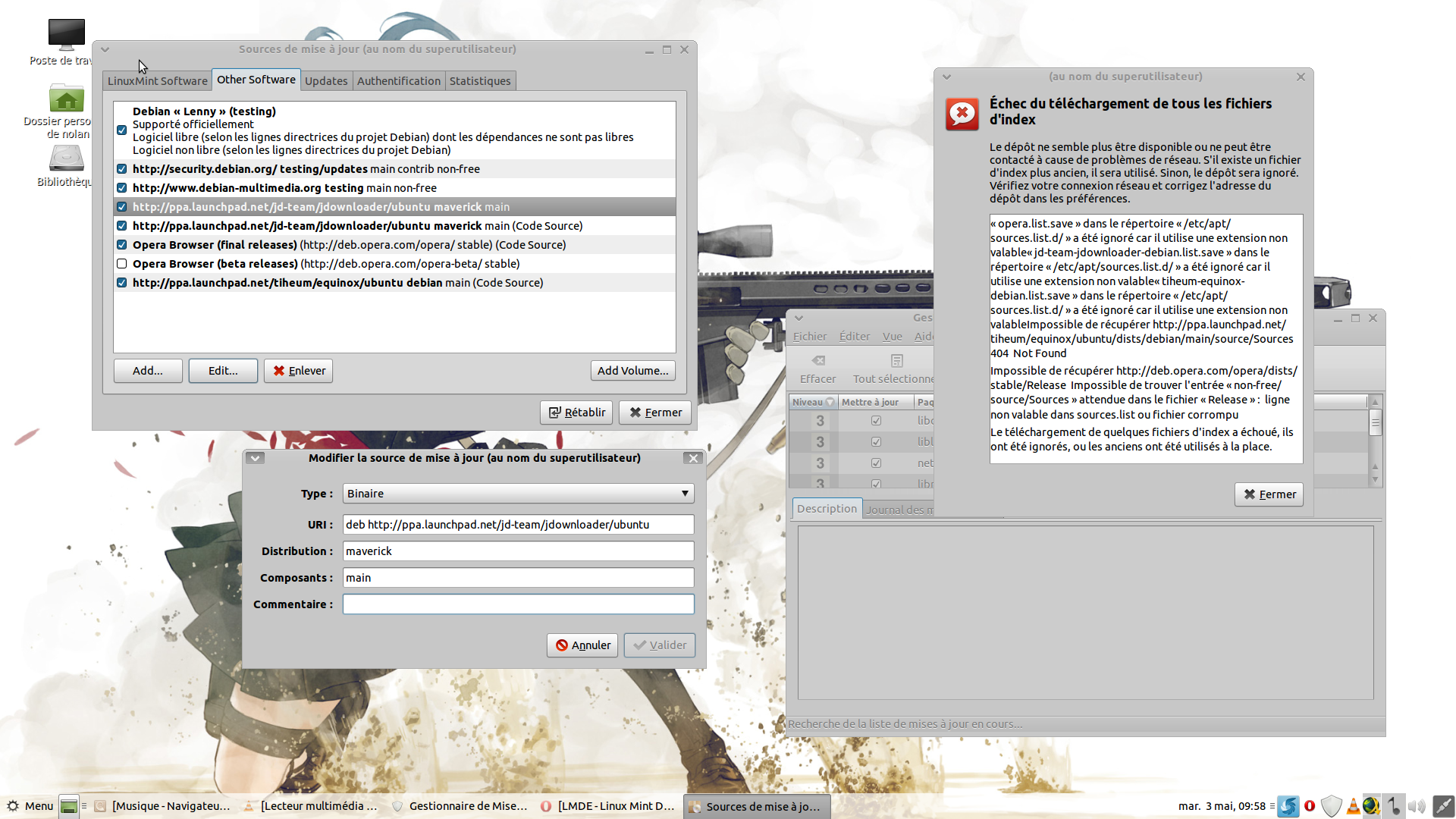The height and width of the screenshot is (819, 1456).
Task: Open the volume speaker tray icon
Action: tap(1416, 806)
